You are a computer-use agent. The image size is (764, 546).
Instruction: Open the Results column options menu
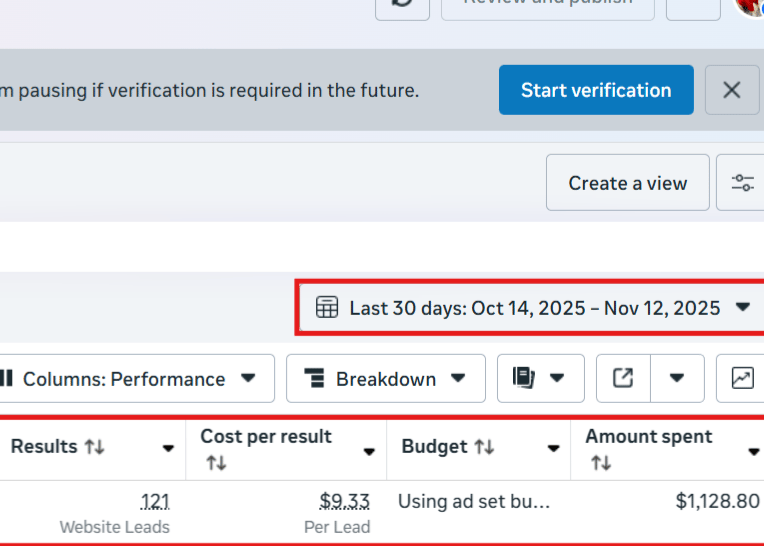pos(168,449)
